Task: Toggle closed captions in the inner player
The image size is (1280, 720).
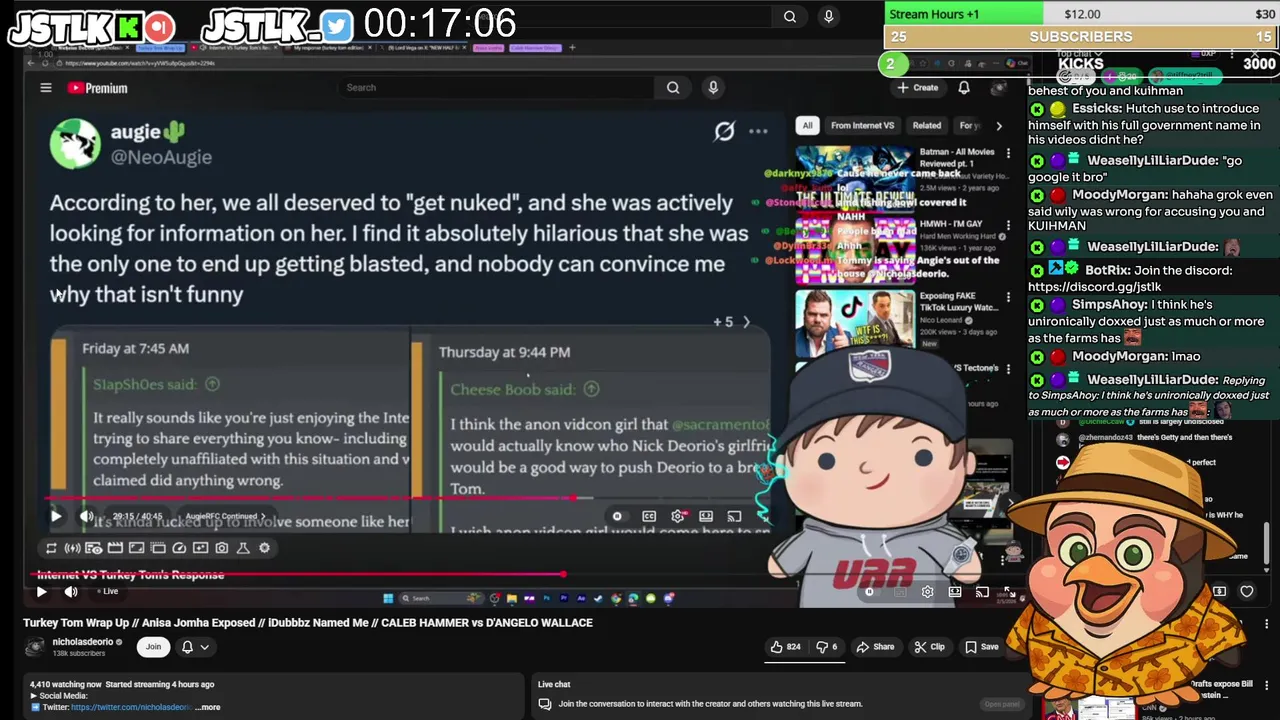Action: point(649,516)
